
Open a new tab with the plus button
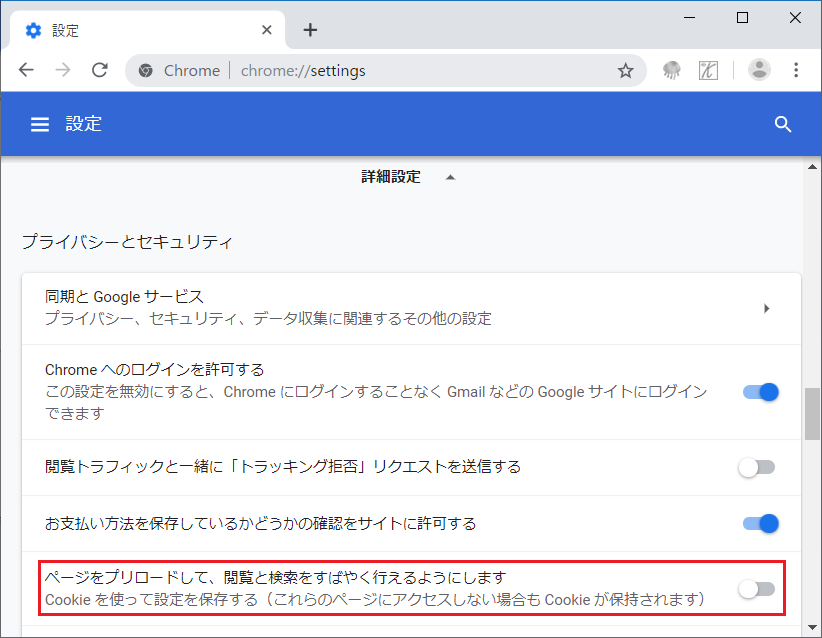coord(310,30)
